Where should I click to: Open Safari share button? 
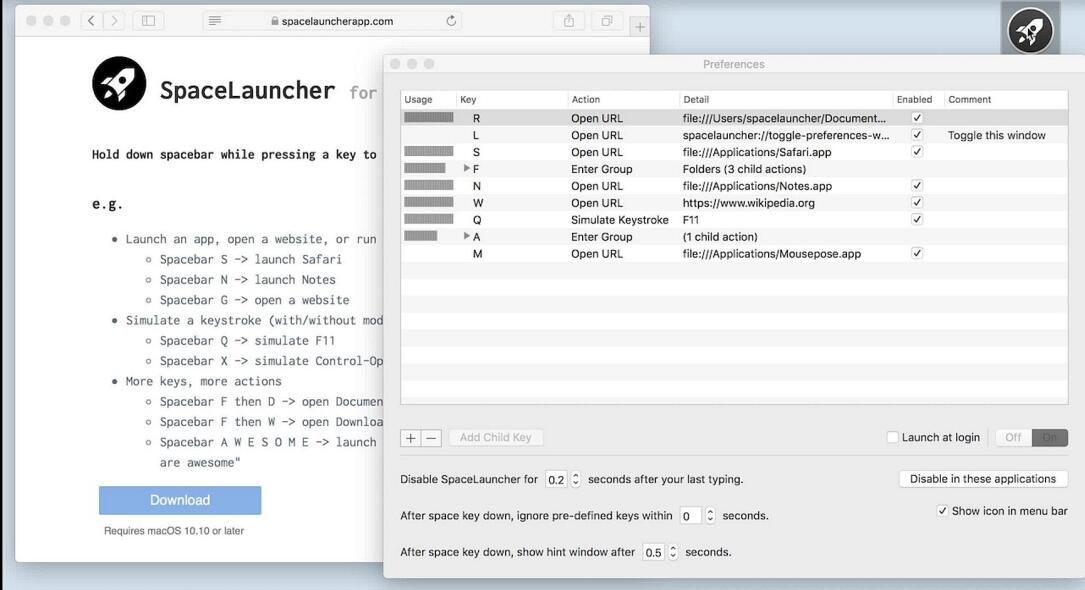coord(569,20)
